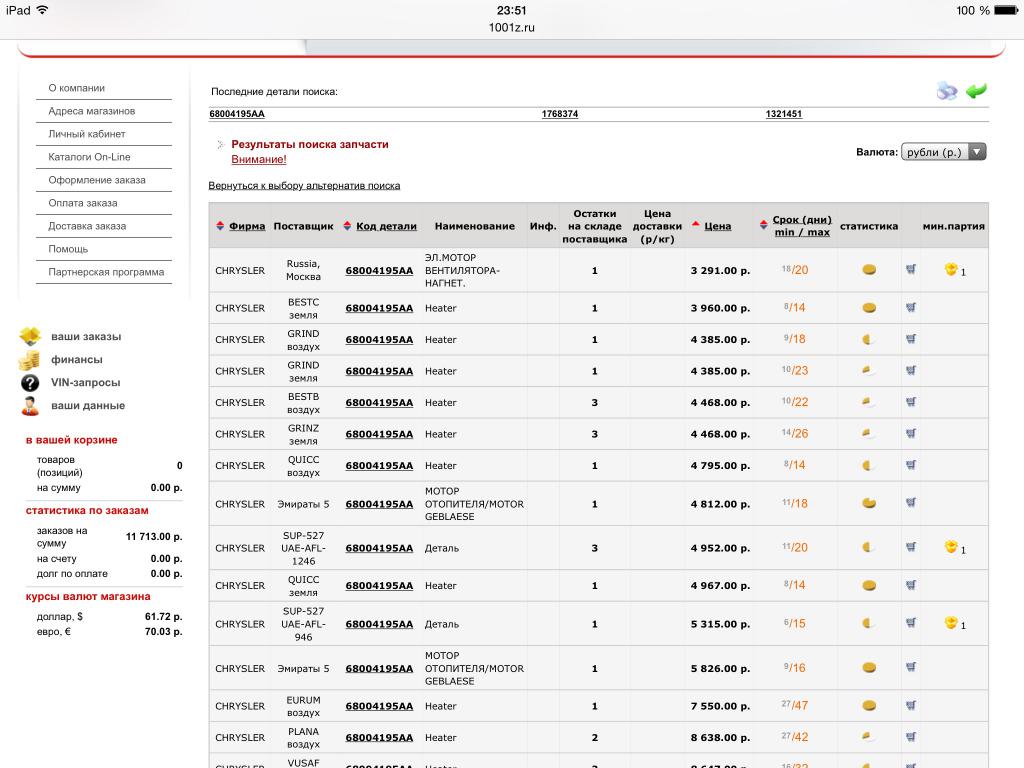Click the gold coins icon beside 'финансы'

pyautogui.click(x=30, y=360)
